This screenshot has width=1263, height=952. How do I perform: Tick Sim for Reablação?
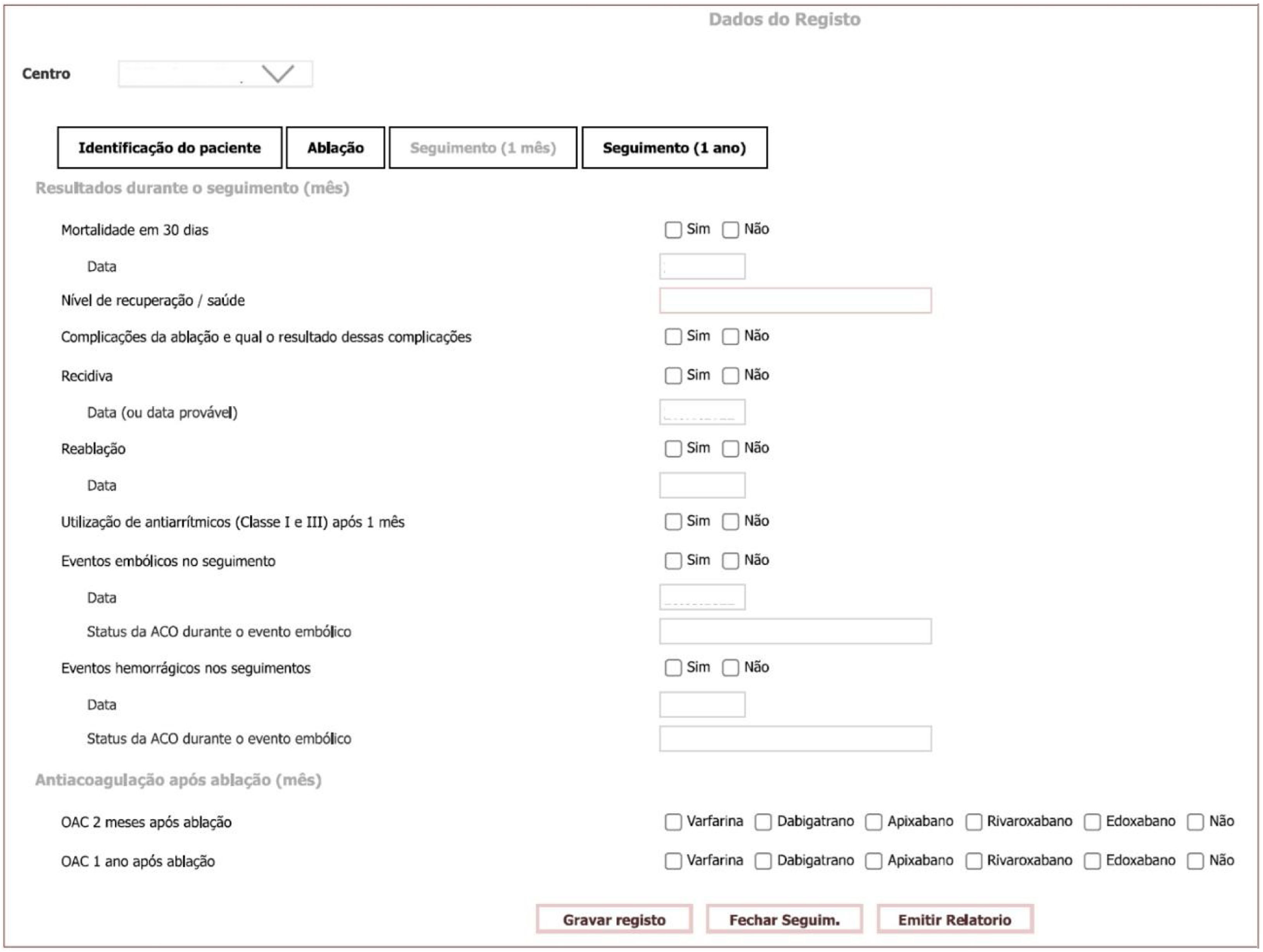pos(673,449)
